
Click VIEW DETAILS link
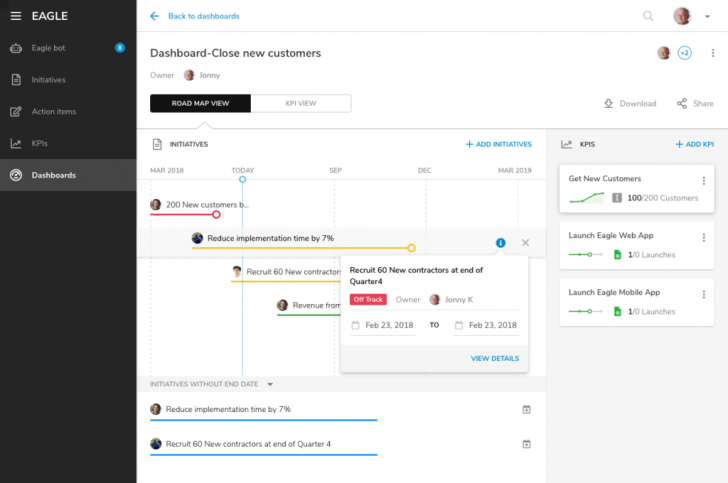point(495,359)
